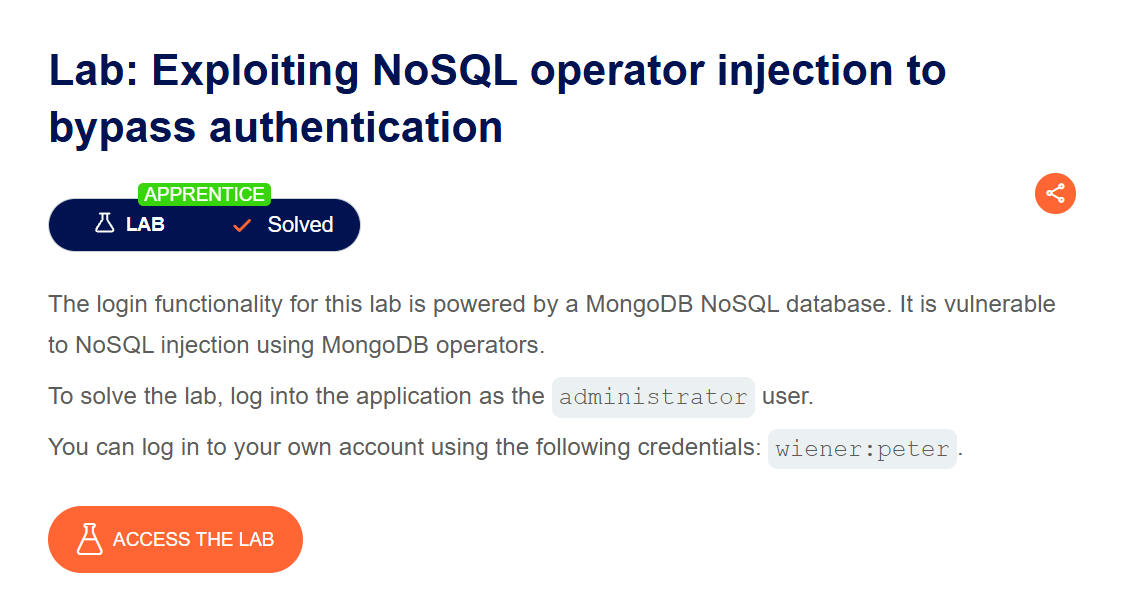Screen dimensions: 1123x594
Task: Click the orange share icon
Action: coord(1055,193)
